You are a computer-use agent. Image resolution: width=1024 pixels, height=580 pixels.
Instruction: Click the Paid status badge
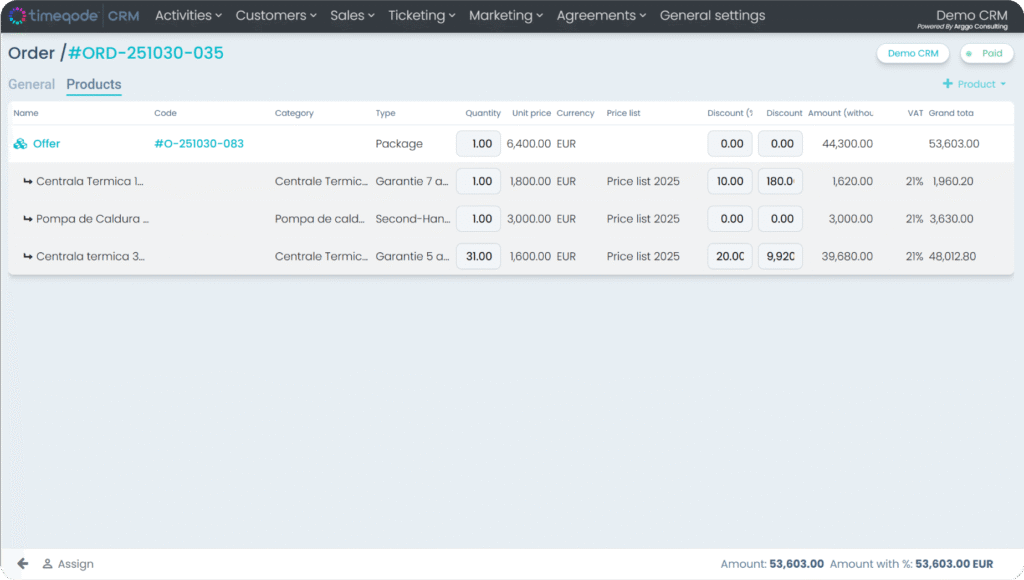point(986,54)
